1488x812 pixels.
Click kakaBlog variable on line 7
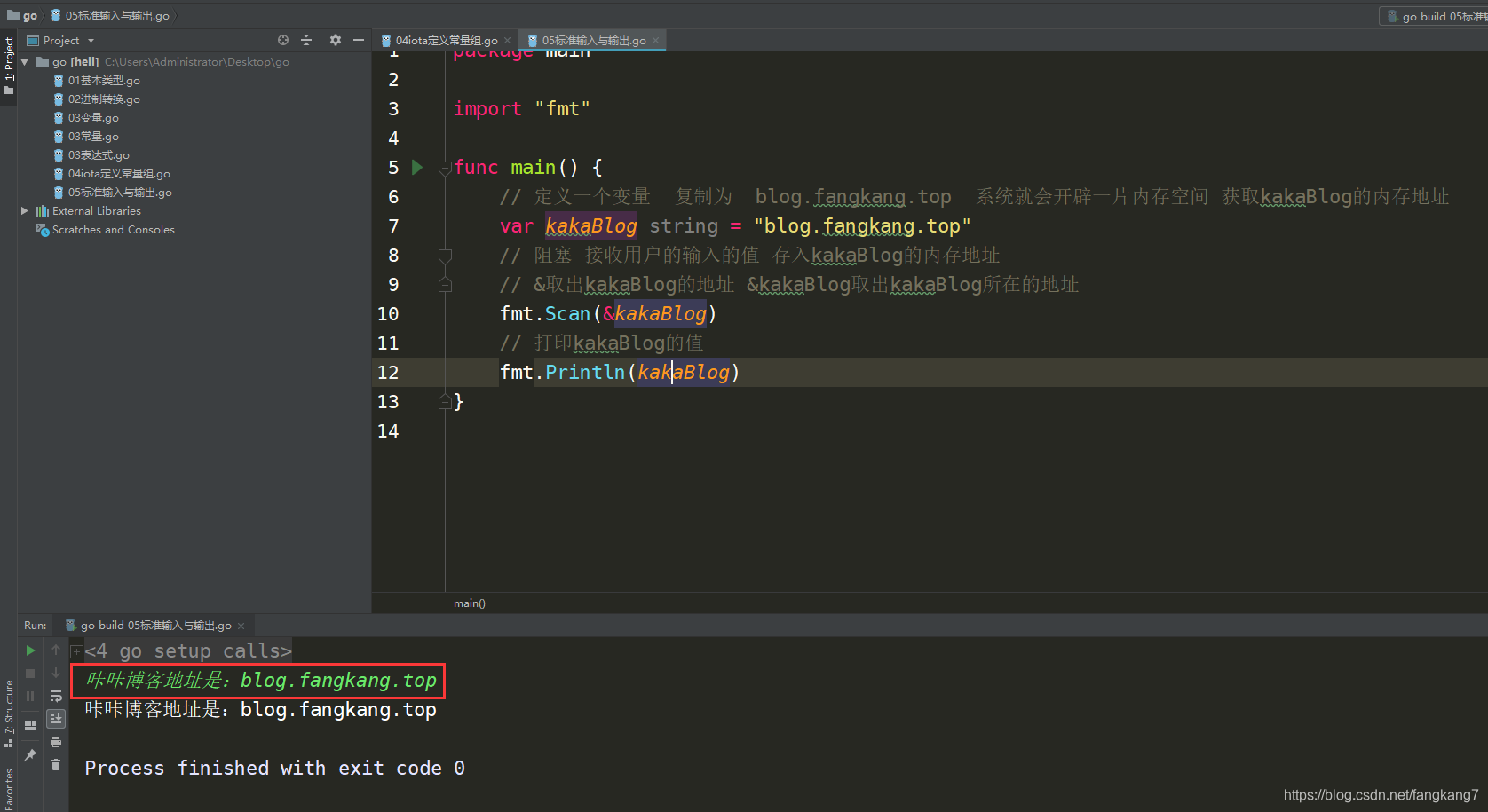coord(591,226)
